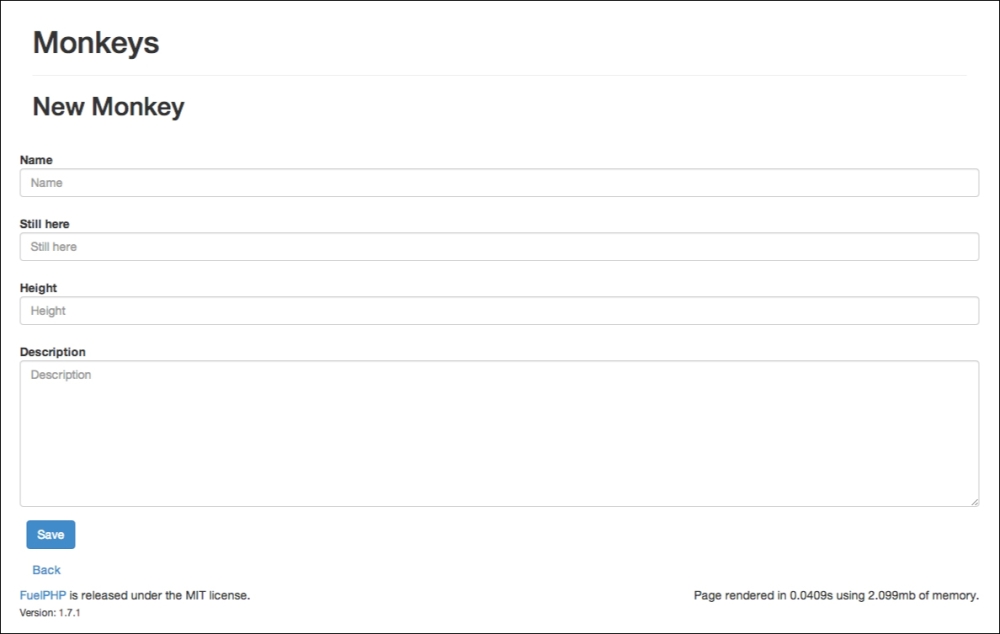Follow the Back link
Screen dimensions: 1000x634
[x=46, y=570]
